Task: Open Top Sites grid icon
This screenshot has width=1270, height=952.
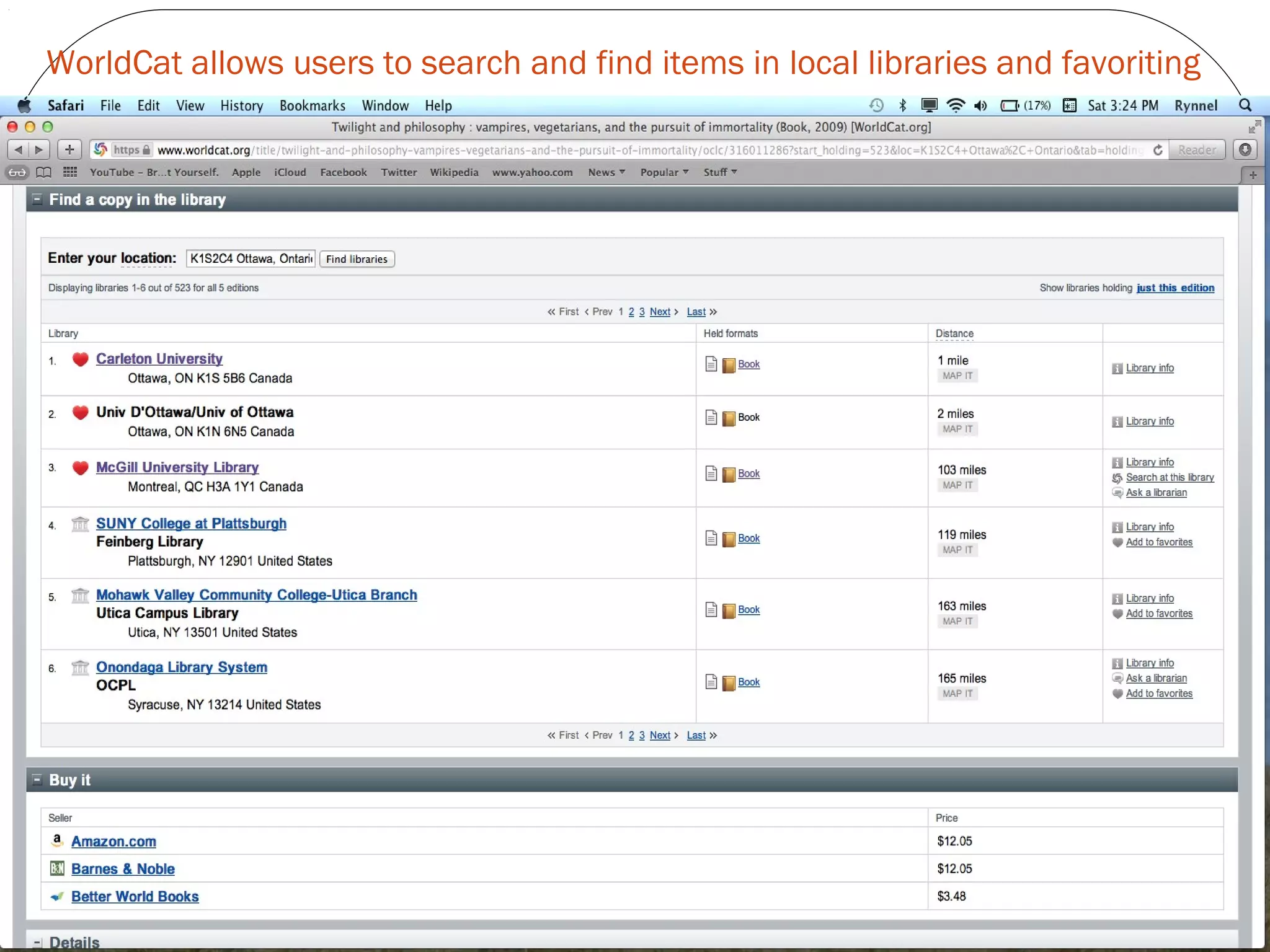Action: coord(70,172)
